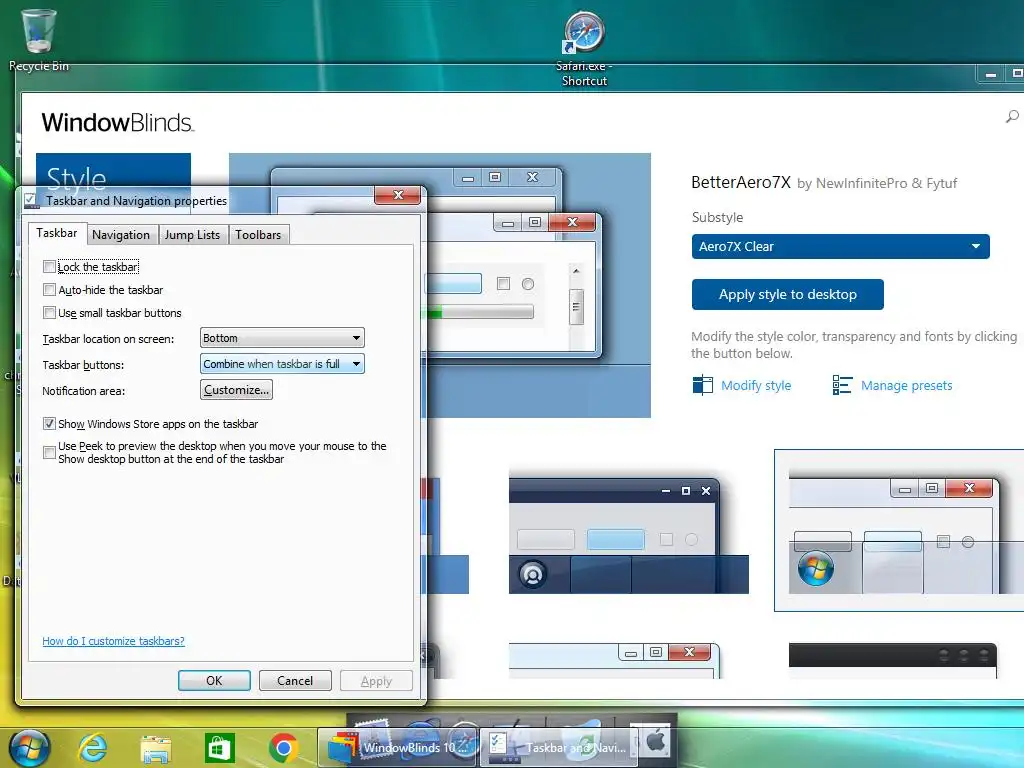Open Windows Store from the taskbar
The image size is (1024, 768).
219,748
